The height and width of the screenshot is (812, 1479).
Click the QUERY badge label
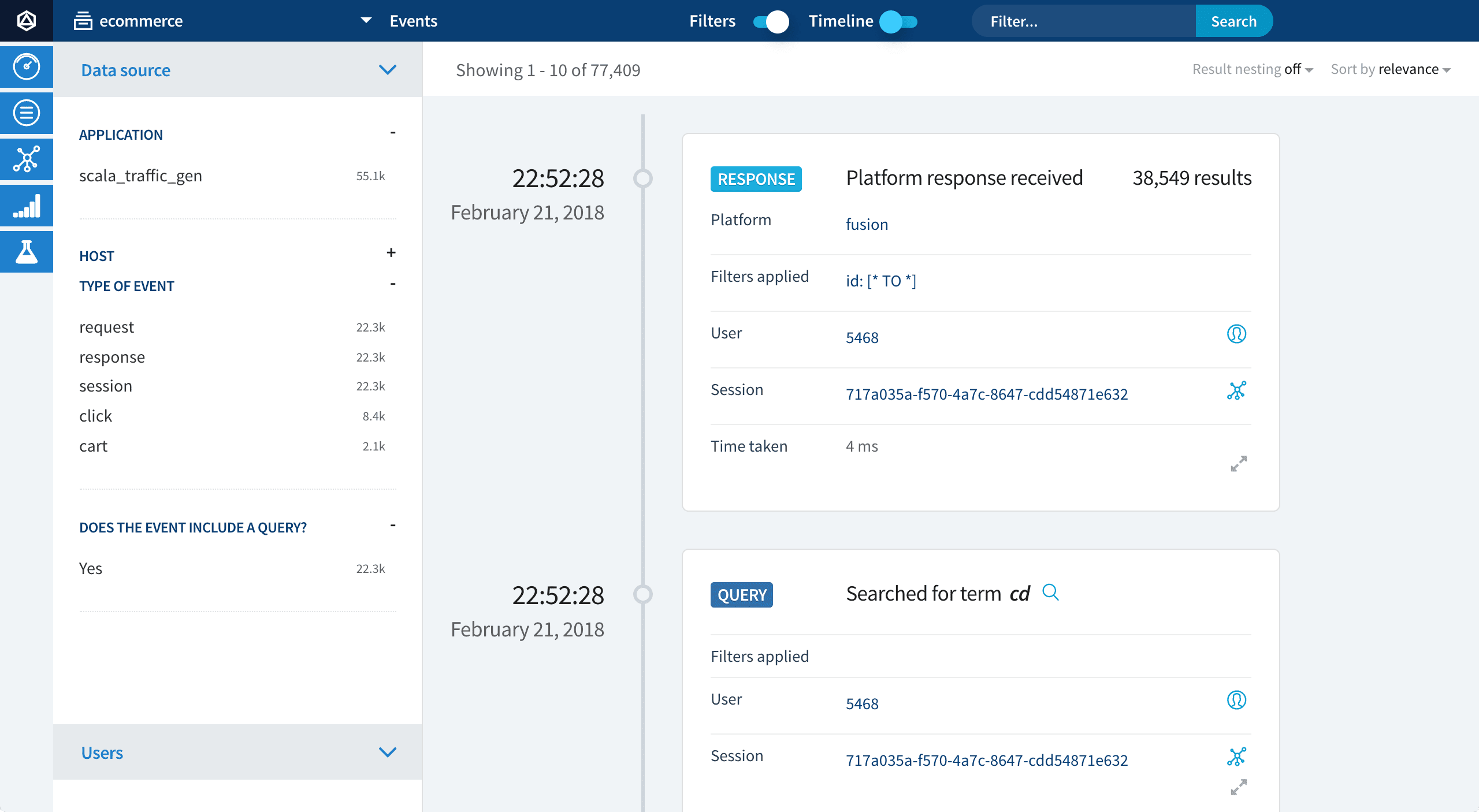(742, 595)
